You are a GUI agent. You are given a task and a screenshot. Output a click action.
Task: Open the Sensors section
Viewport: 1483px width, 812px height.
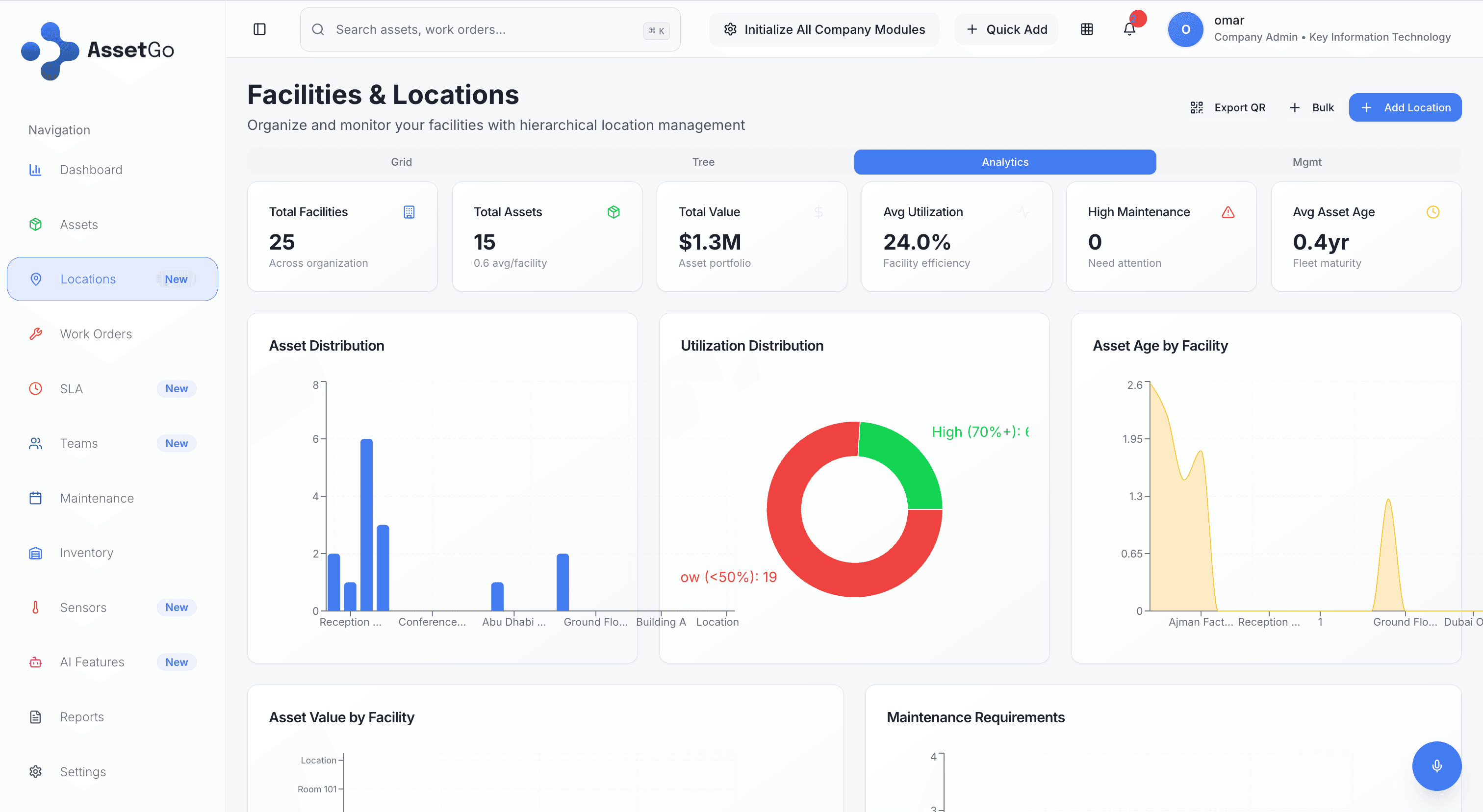click(x=83, y=607)
